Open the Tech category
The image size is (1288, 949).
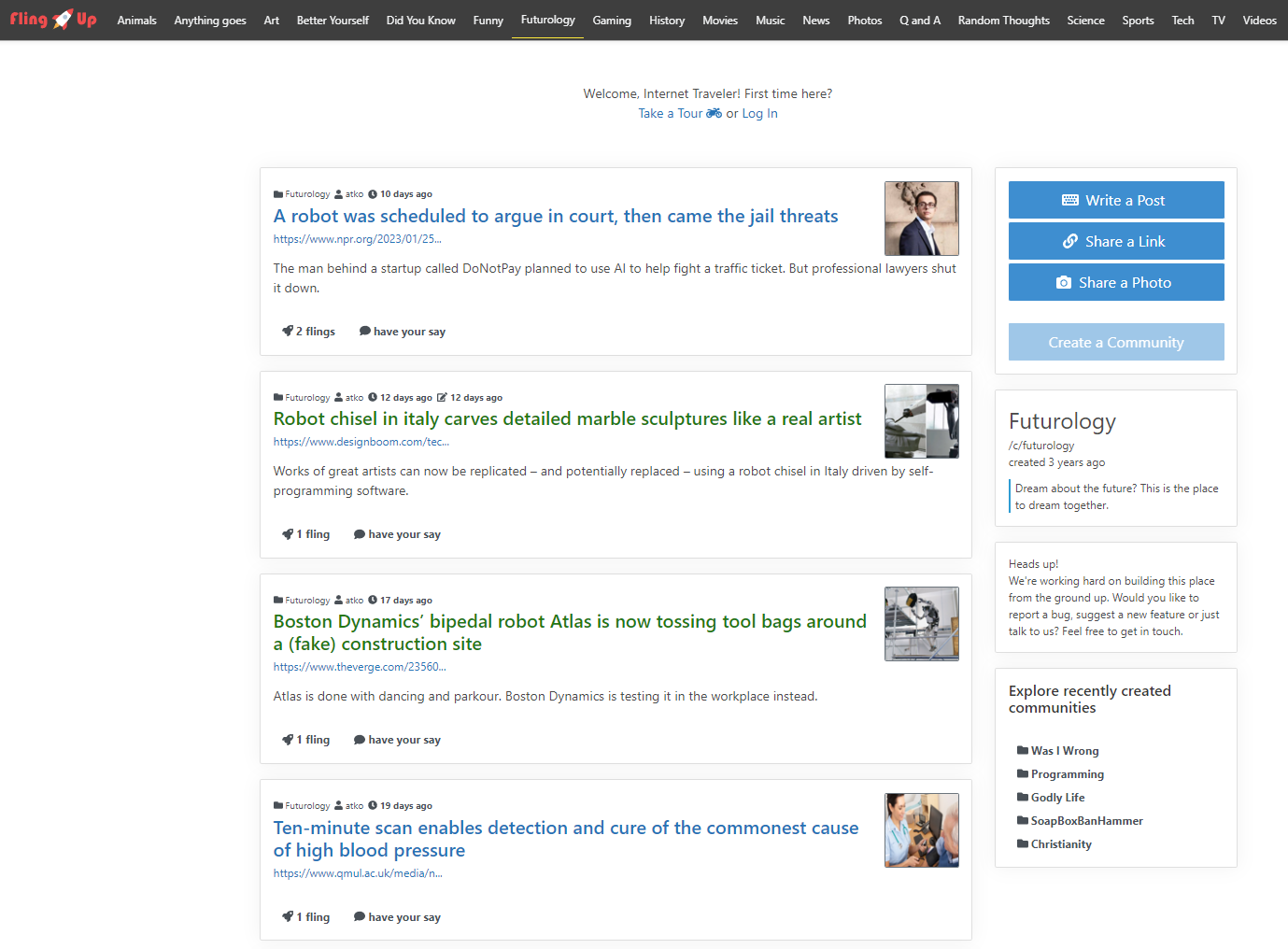coord(1182,20)
